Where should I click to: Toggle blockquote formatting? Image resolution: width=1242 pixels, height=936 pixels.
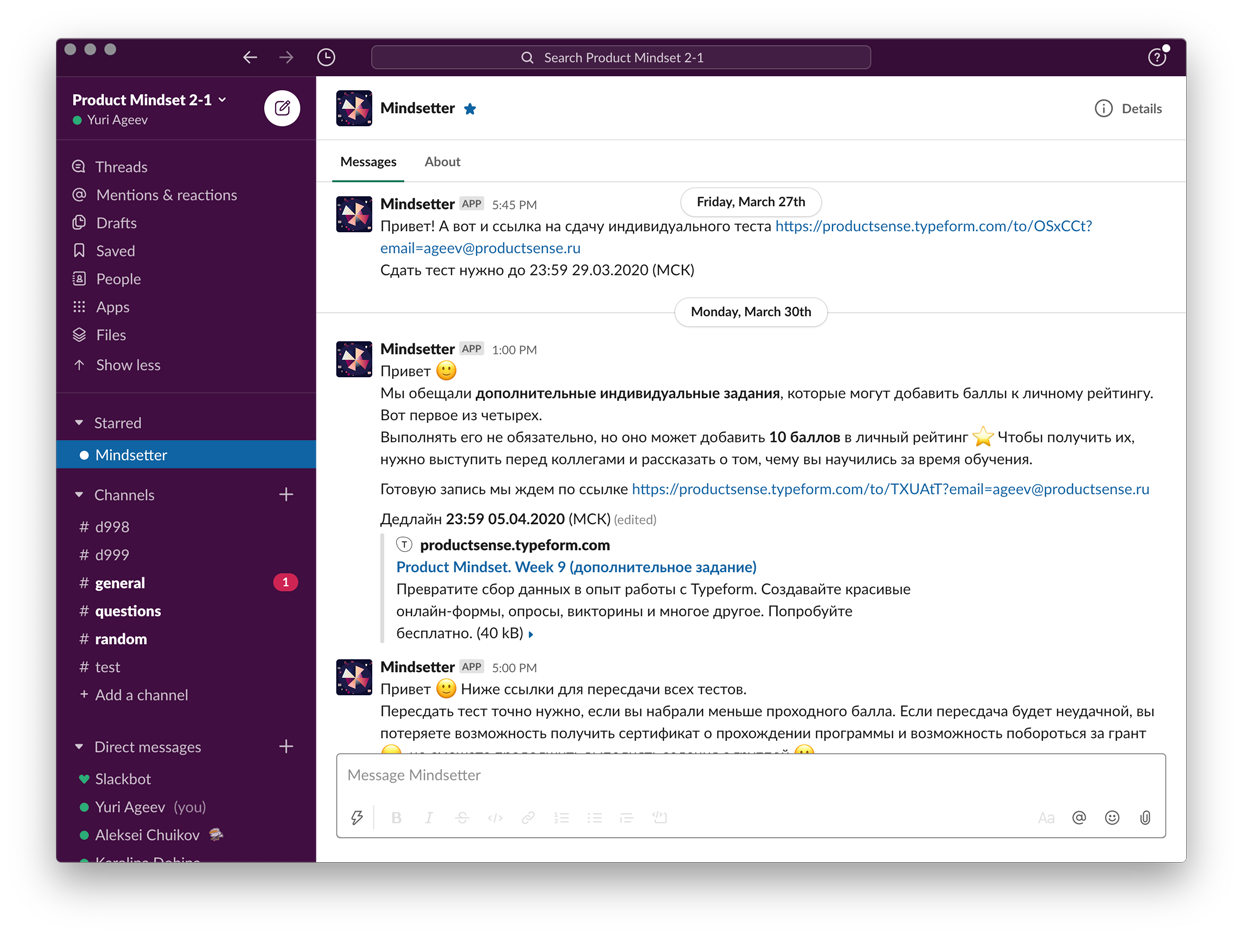(x=627, y=818)
